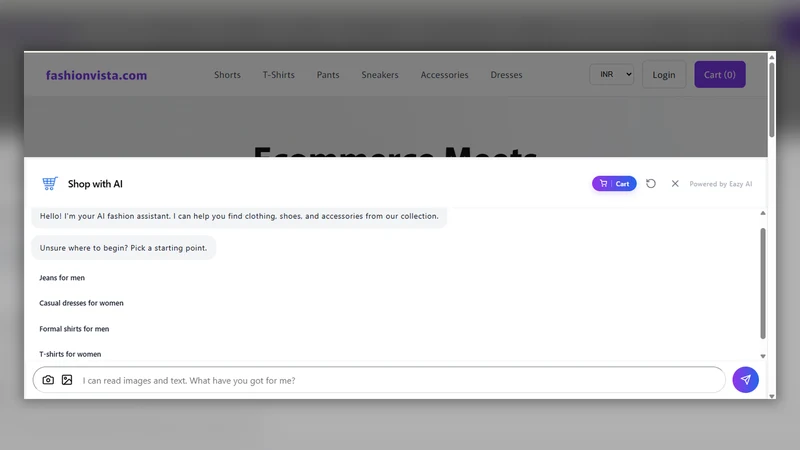Send message with paper plane button
Image resolution: width=800 pixels, height=450 pixels.
pyautogui.click(x=745, y=380)
